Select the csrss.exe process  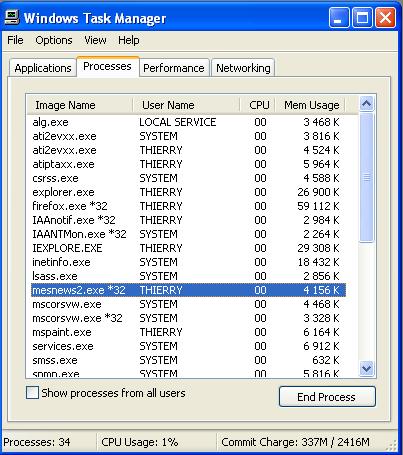tap(188, 178)
